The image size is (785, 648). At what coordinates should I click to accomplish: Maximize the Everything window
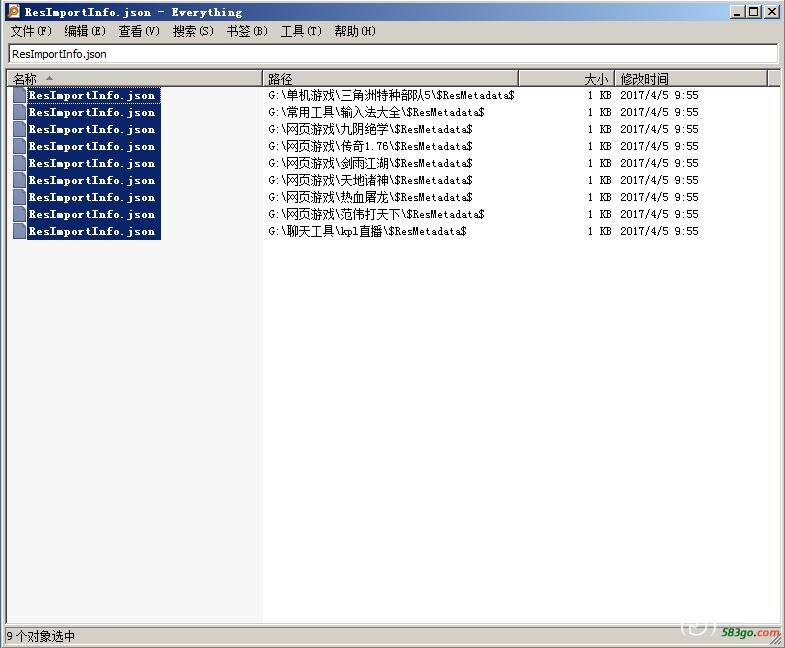(x=753, y=12)
